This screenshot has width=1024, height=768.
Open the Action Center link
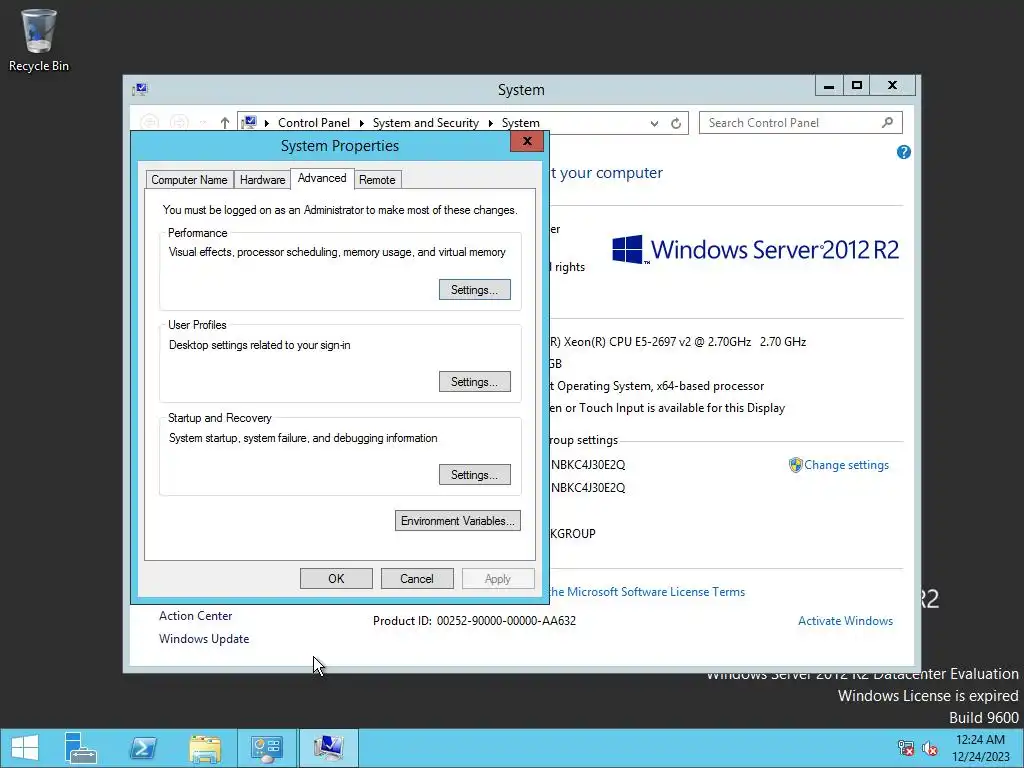pyautogui.click(x=195, y=616)
